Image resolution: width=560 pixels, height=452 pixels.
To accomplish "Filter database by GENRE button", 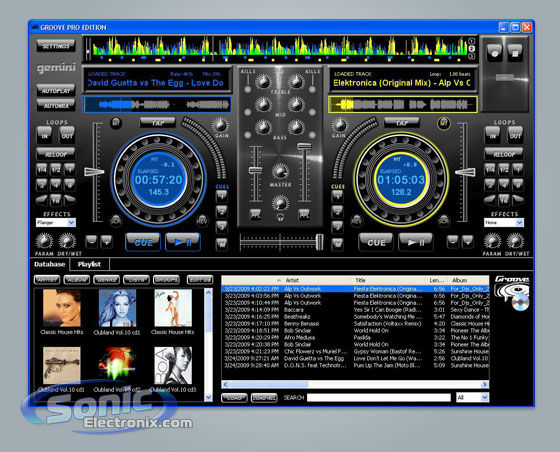I will [x=106, y=280].
